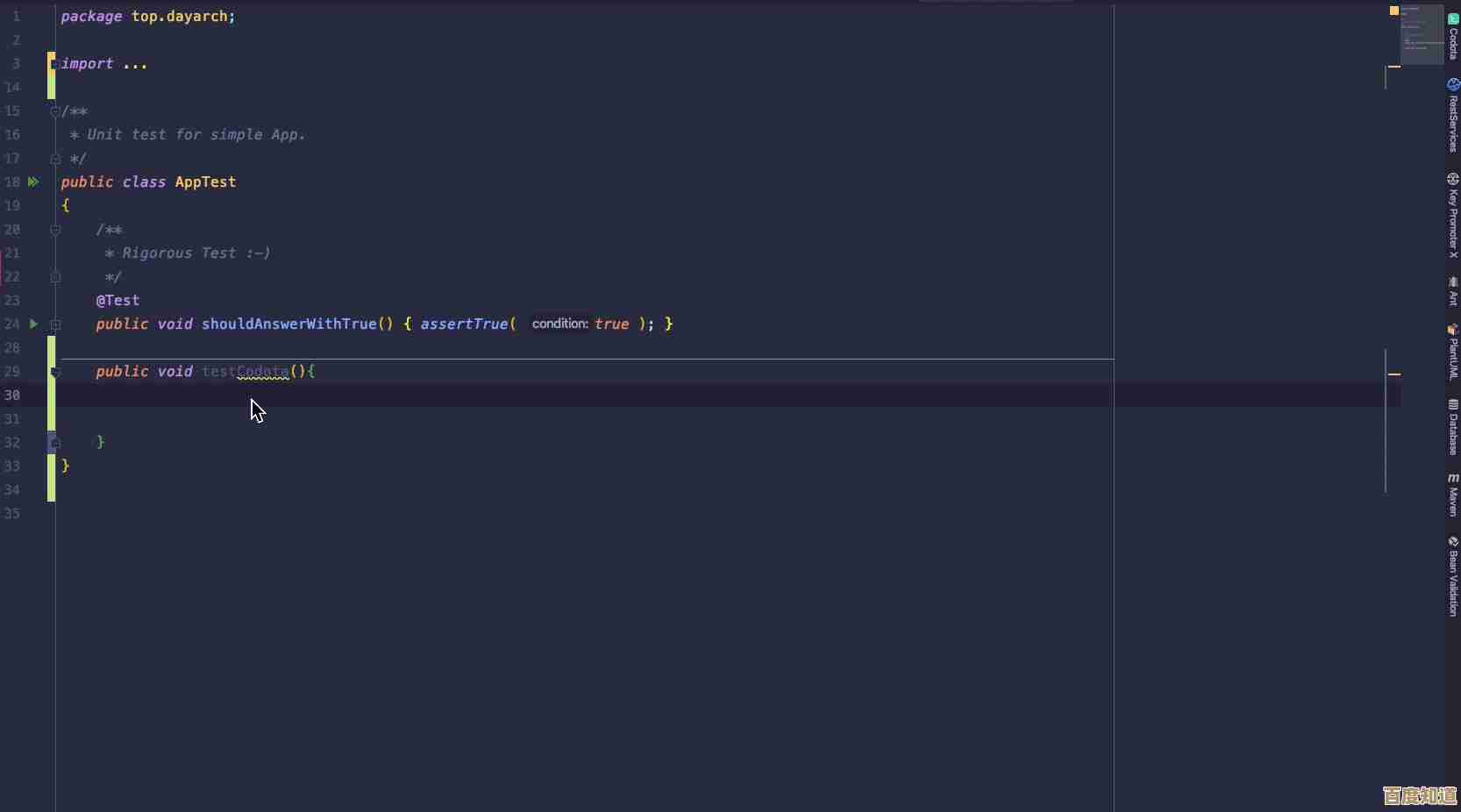1461x812 pixels.
Task: Run the AppTest class from gutter
Action: (x=33, y=182)
